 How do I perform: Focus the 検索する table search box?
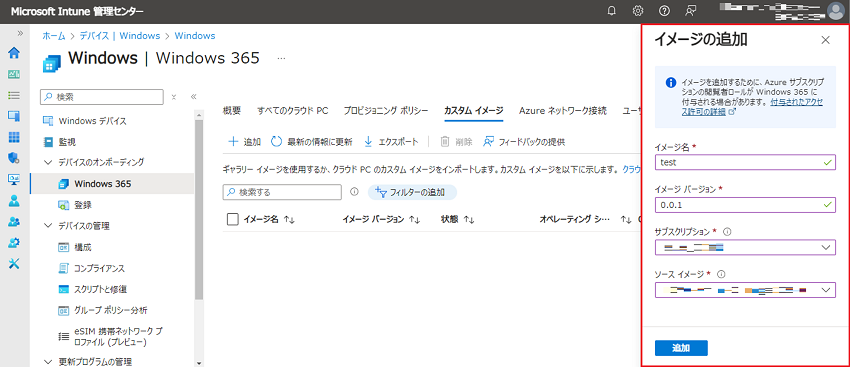click(x=282, y=192)
